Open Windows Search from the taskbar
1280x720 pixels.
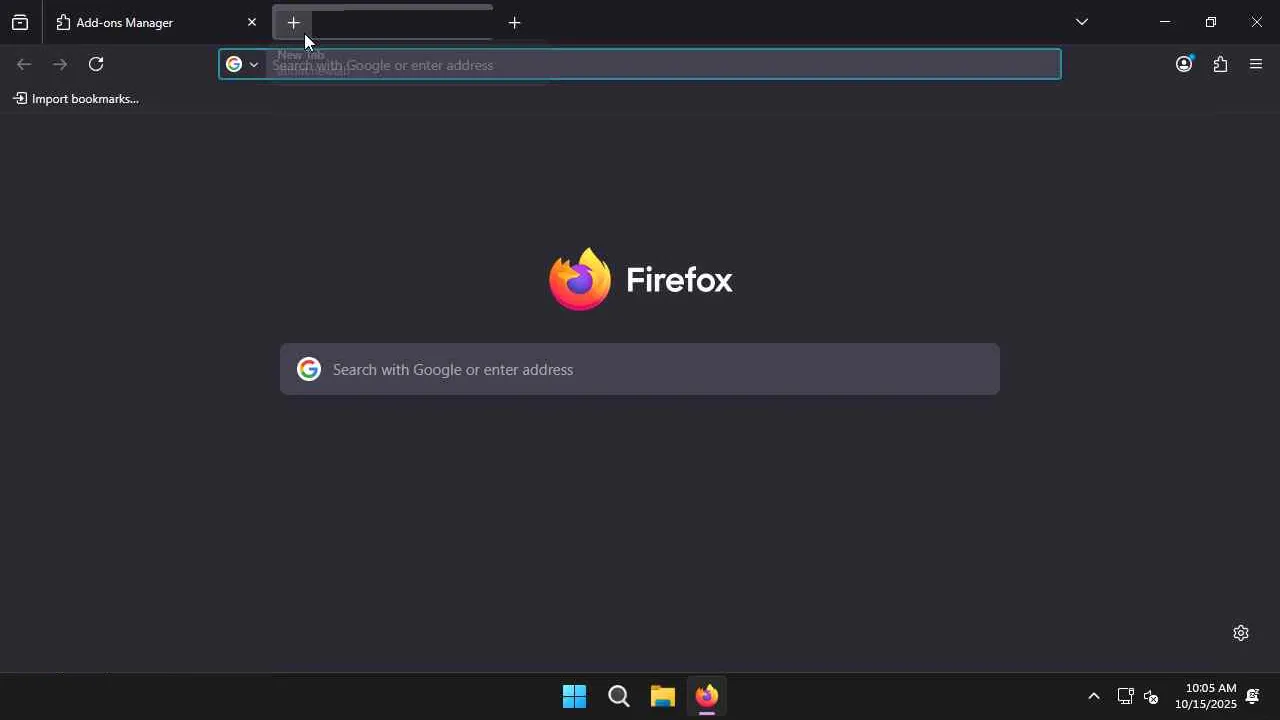point(619,696)
